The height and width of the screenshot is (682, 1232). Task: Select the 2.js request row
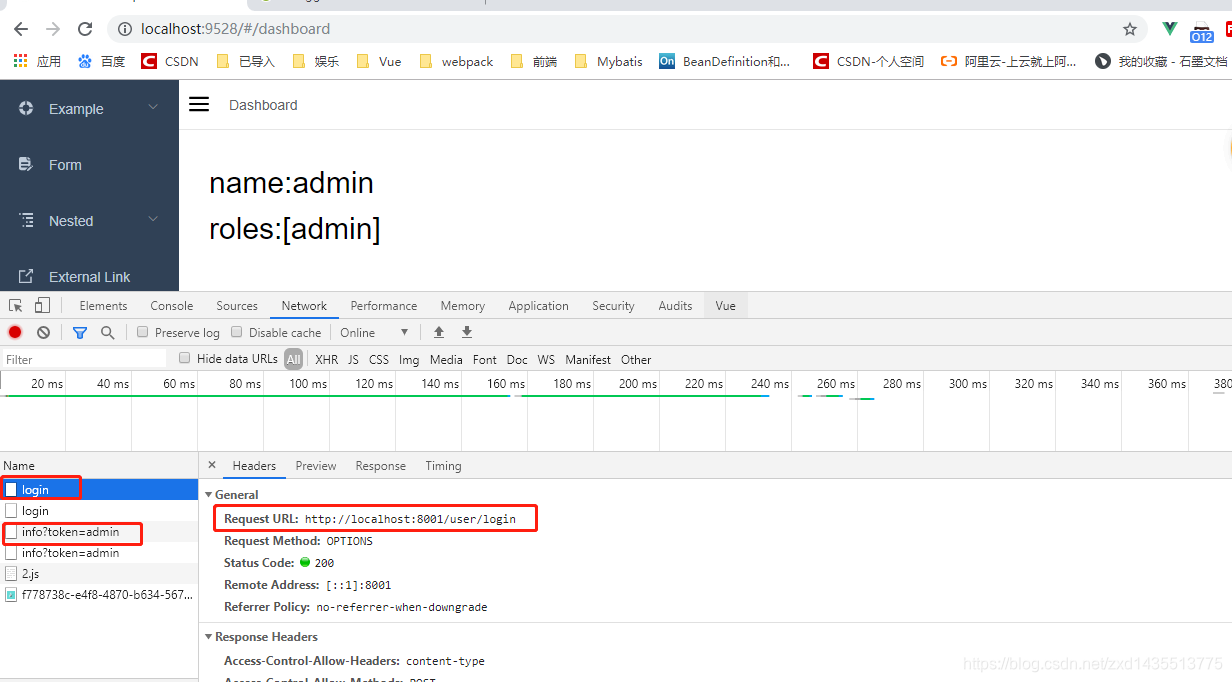coord(99,573)
